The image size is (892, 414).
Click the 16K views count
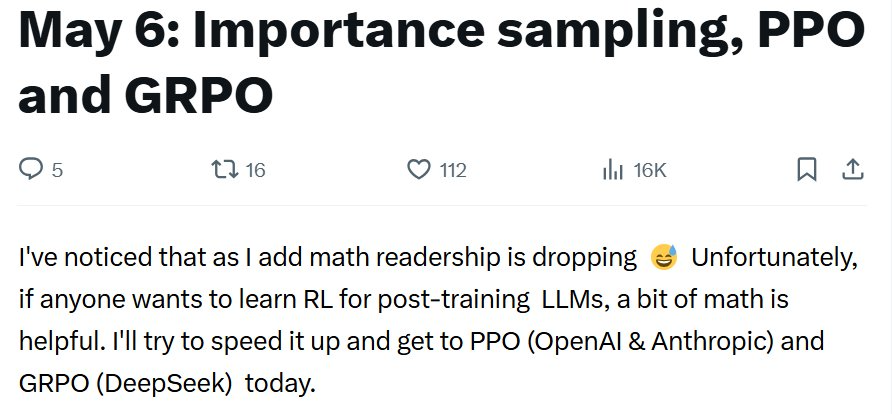649,170
